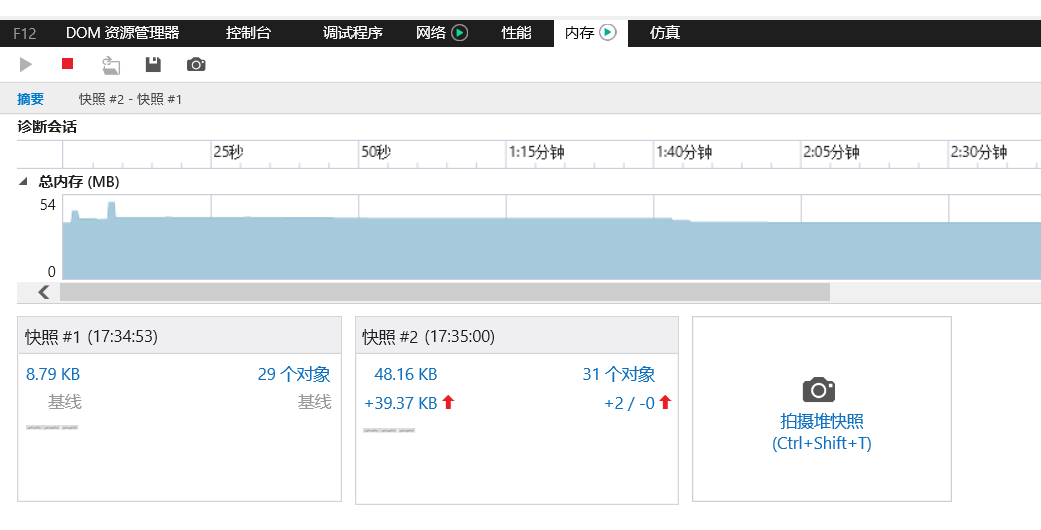Click the 2:30分钟 timeline marker
1041x530 pixels.
[x=979, y=152]
